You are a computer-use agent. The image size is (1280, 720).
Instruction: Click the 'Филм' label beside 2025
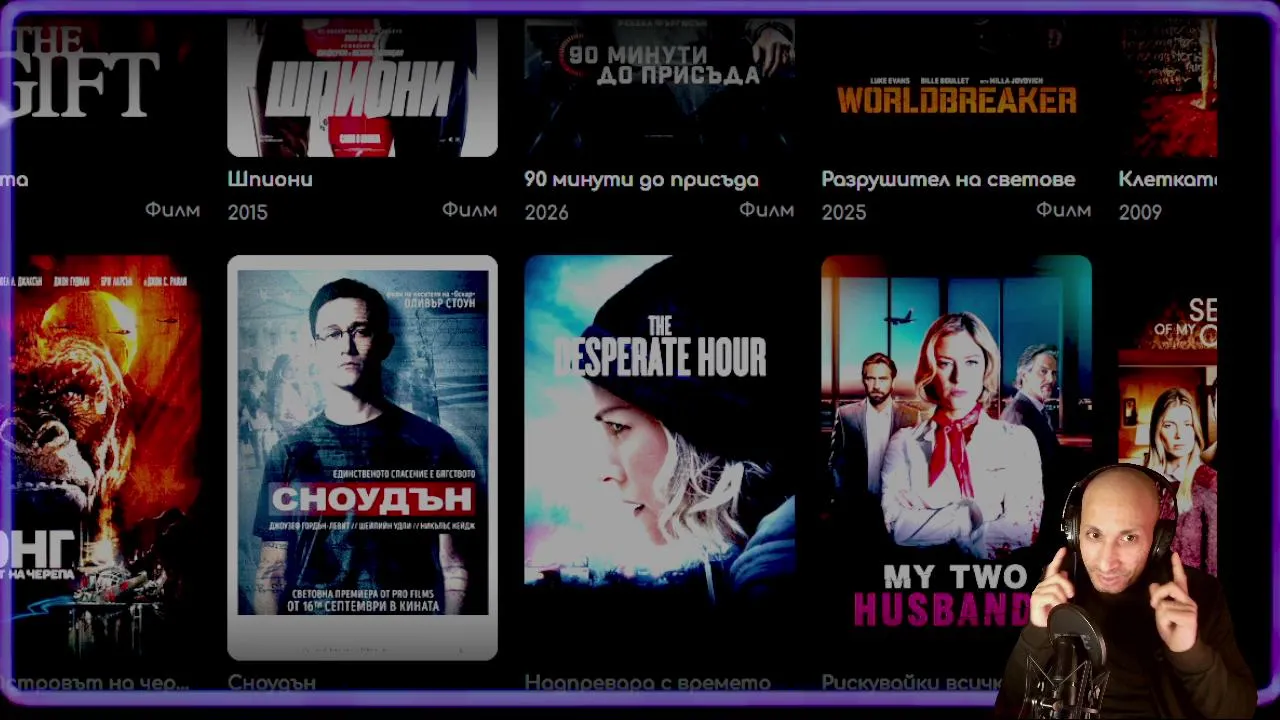tap(1063, 210)
